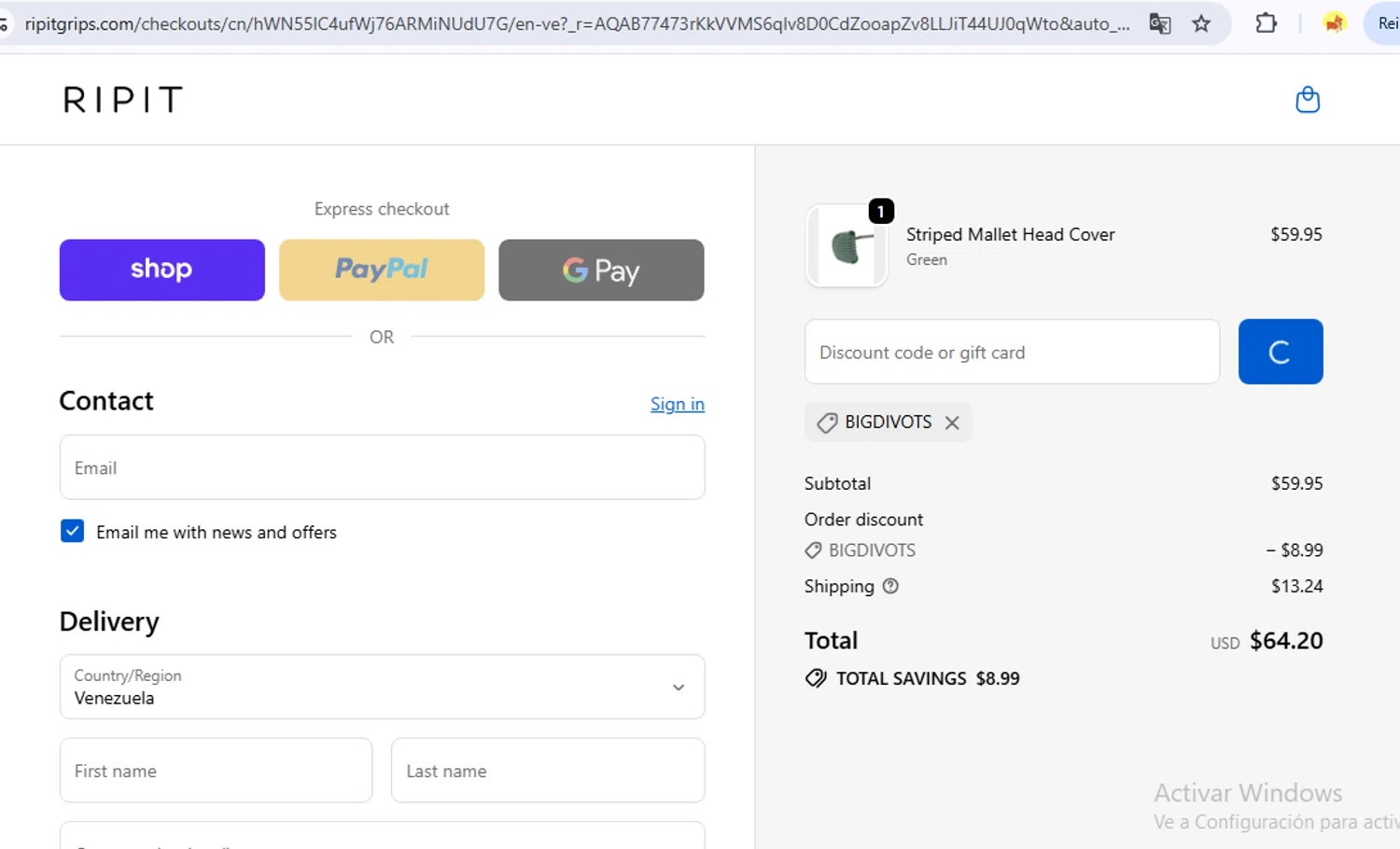The height and width of the screenshot is (849, 1400).
Task: Click the browser profile avatar icon
Action: pos(1335,23)
